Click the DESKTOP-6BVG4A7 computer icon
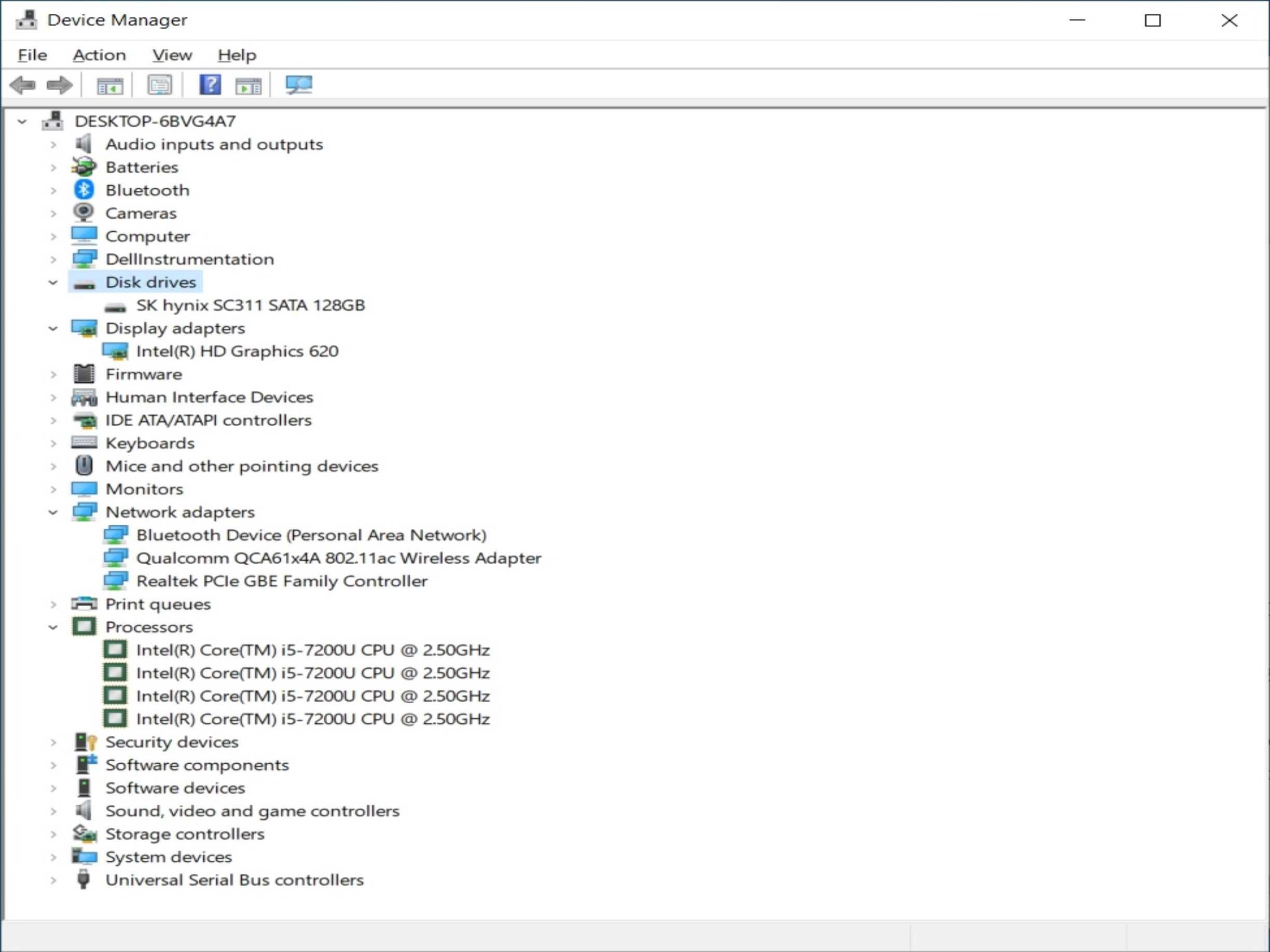The image size is (1270, 952). coord(53,121)
